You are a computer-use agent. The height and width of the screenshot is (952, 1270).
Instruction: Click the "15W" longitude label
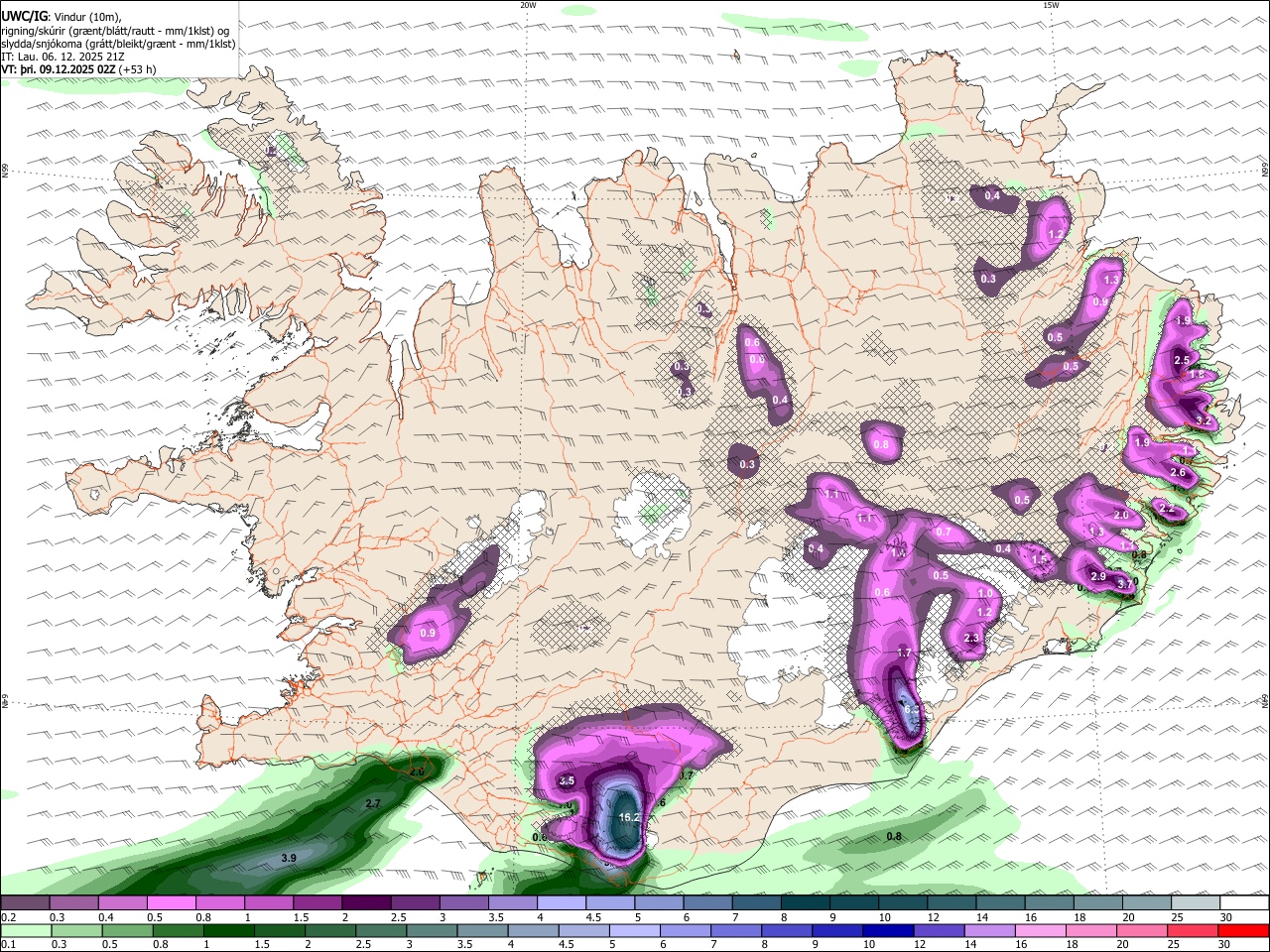tap(1051, 5)
